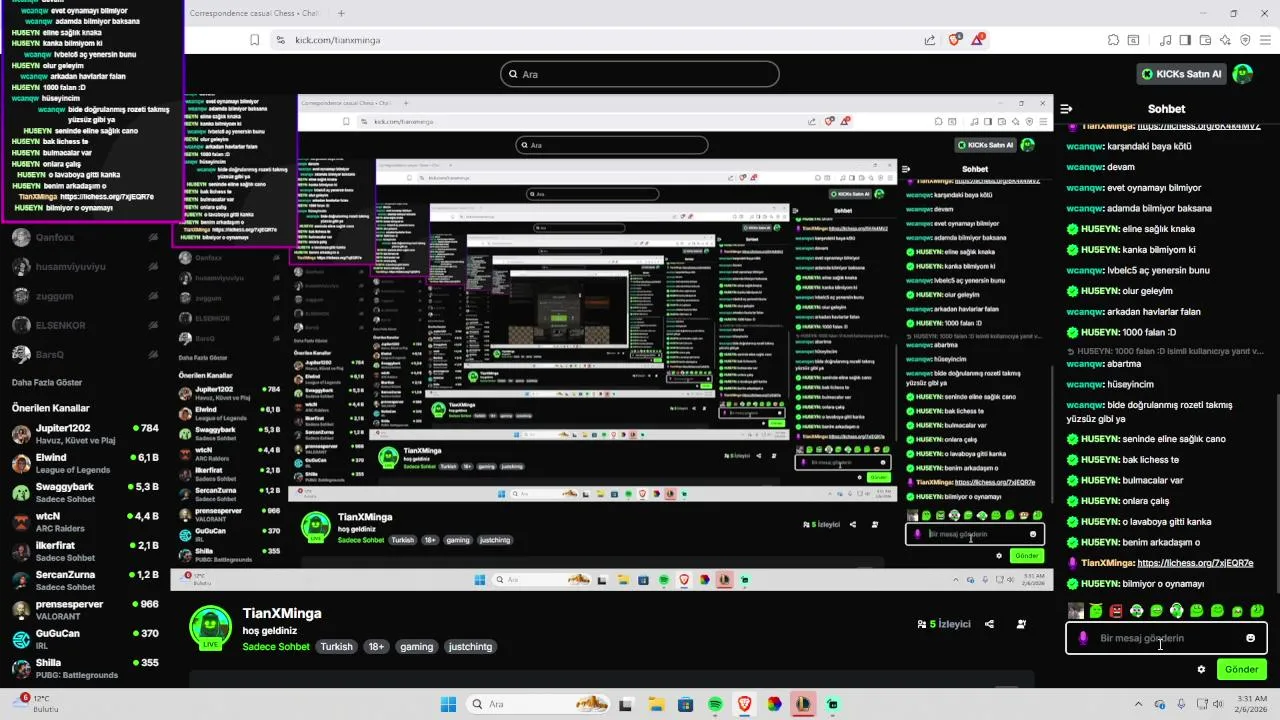Click the justchintg tag
Image resolution: width=1280 pixels, height=720 pixels.
(x=471, y=647)
